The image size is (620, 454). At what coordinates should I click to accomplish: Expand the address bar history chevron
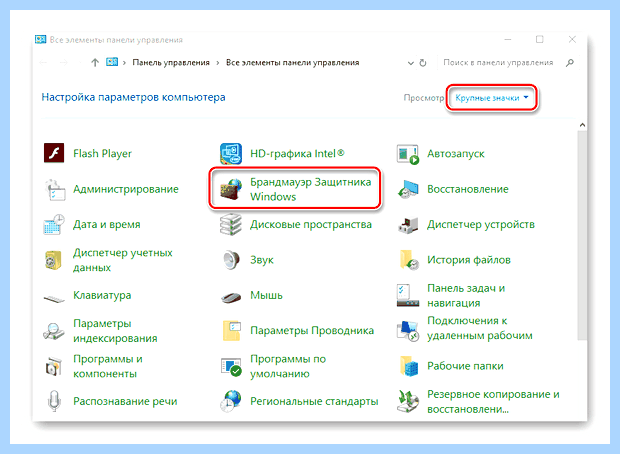click(411, 63)
